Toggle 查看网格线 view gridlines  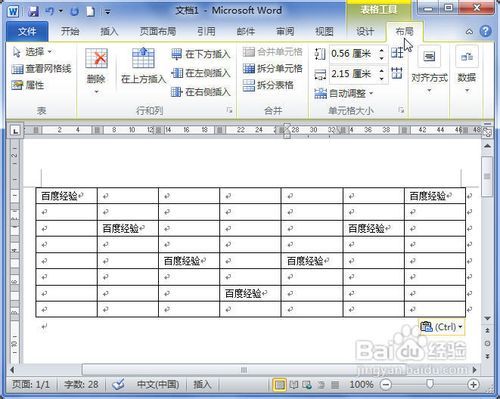[x=41, y=69]
